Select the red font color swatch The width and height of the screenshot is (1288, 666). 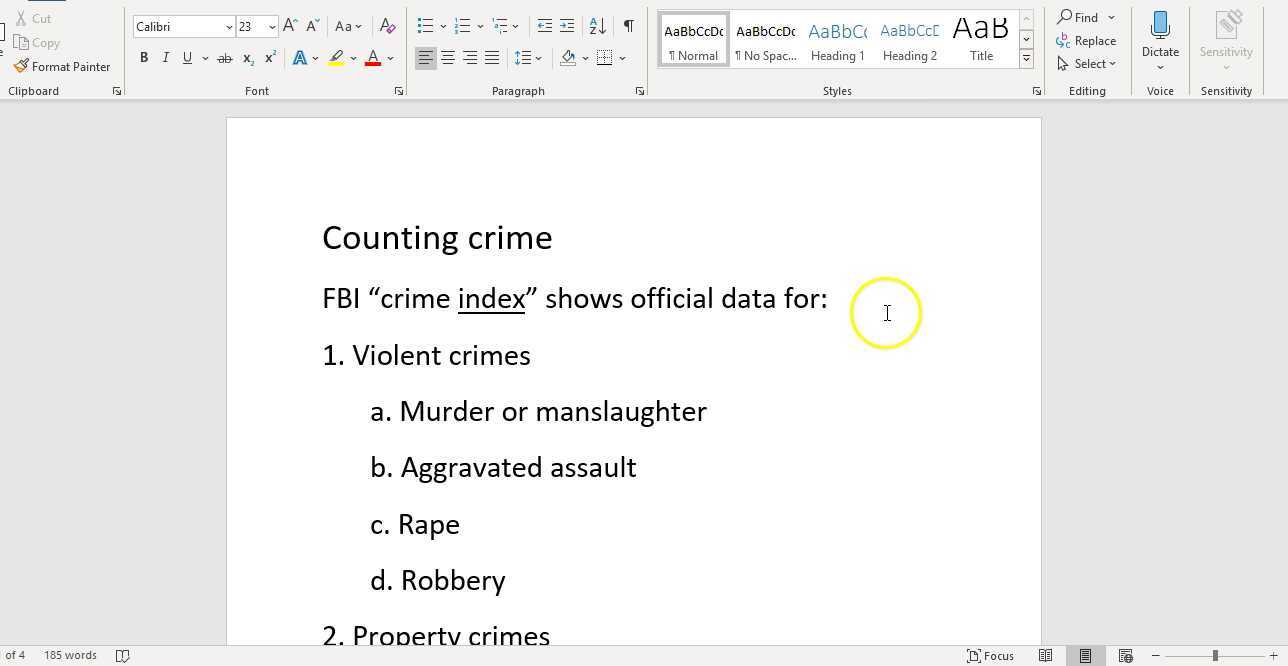pos(372,57)
